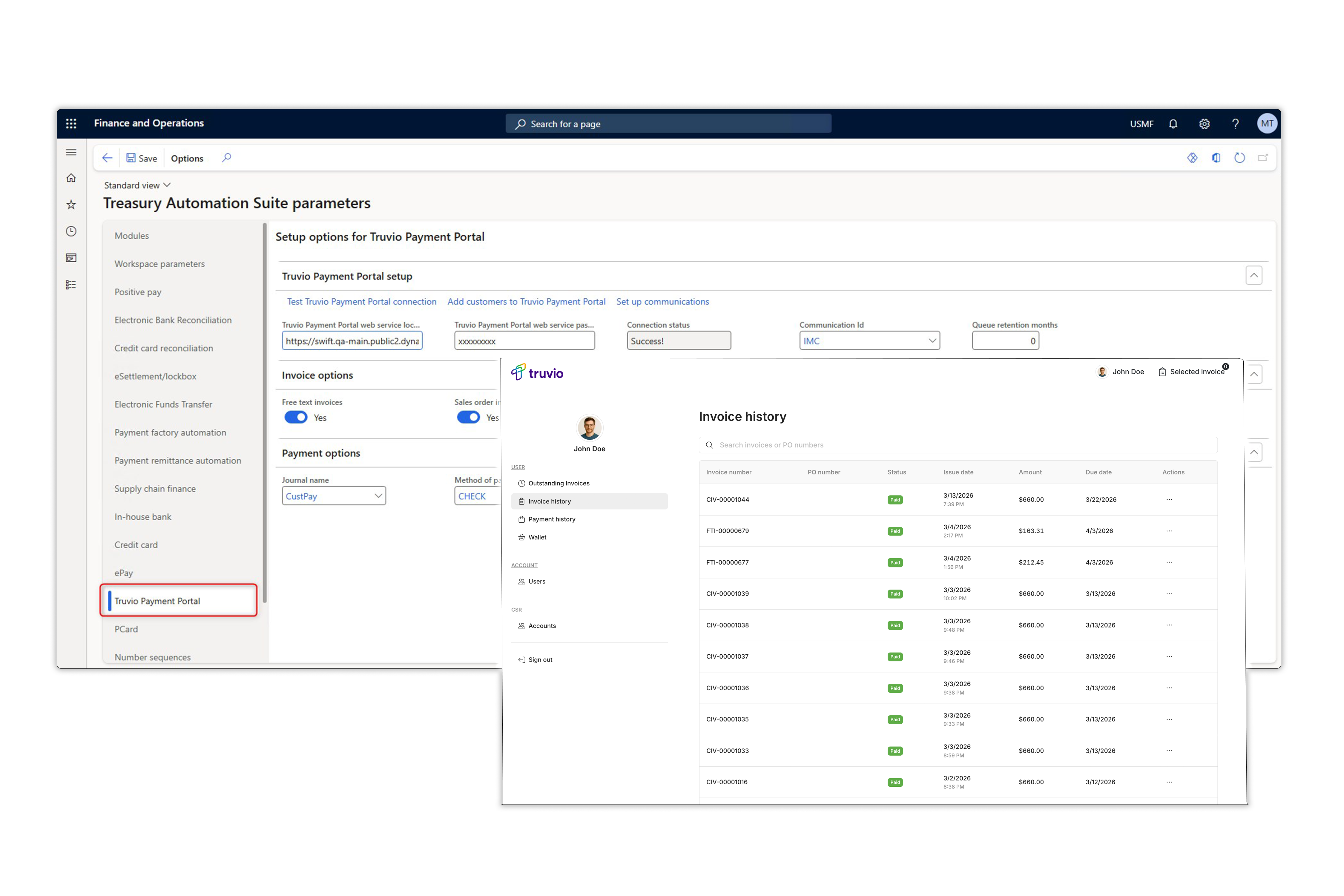
Task: Open the MT user avatar menu
Action: click(x=1267, y=123)
